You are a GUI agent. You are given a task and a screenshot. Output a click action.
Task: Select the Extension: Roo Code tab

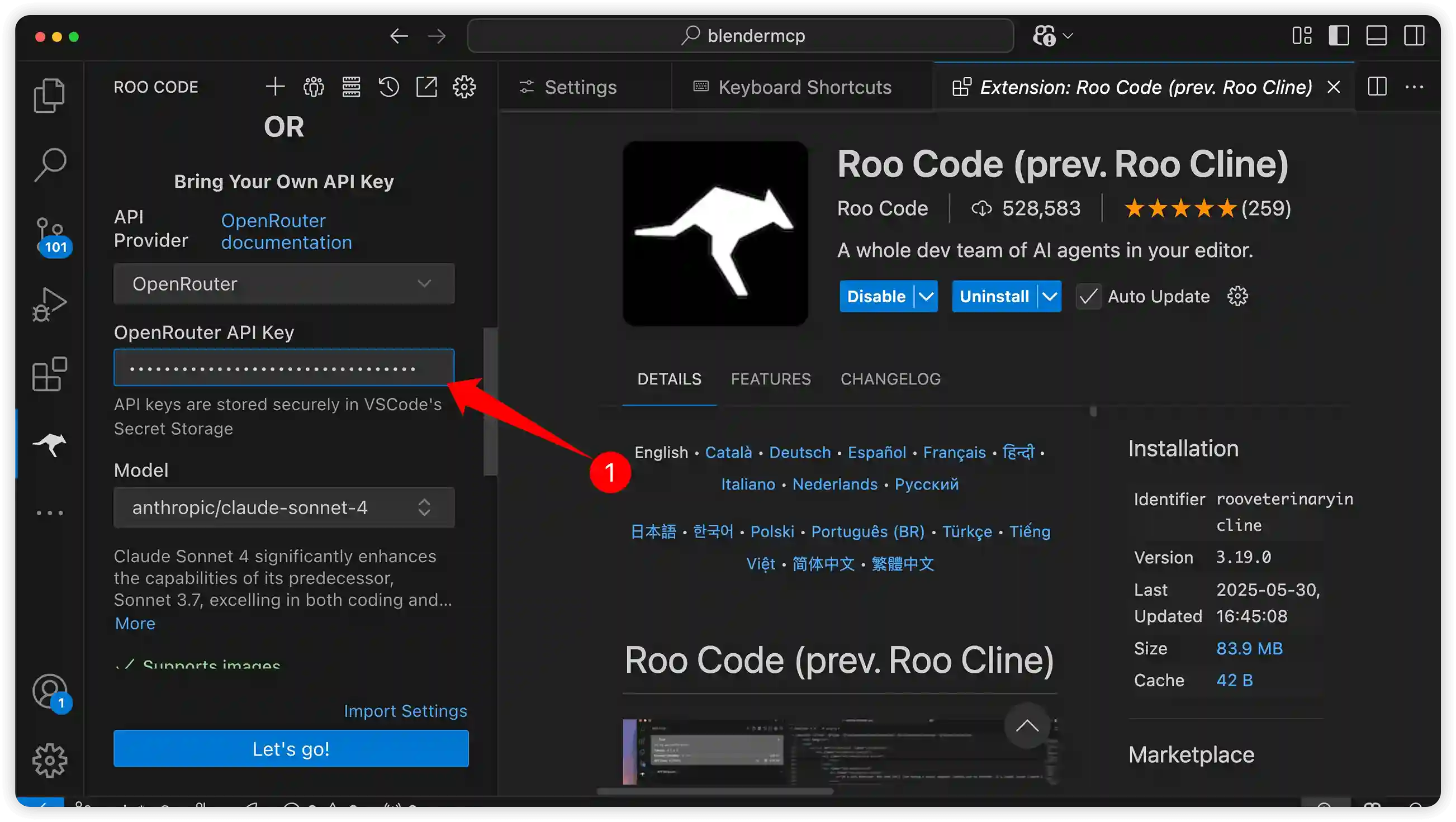tap(1145, 87)
